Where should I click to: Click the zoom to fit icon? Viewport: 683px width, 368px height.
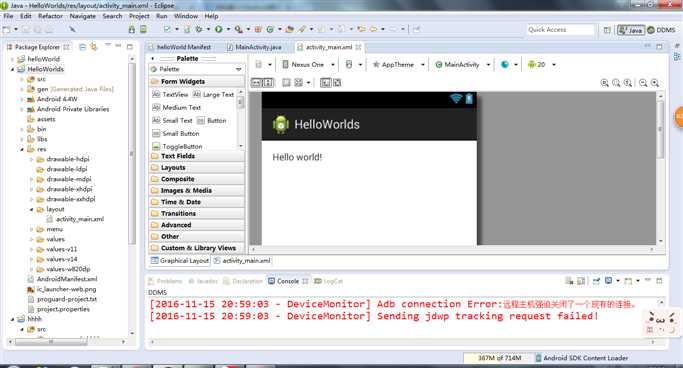[616, 83]
